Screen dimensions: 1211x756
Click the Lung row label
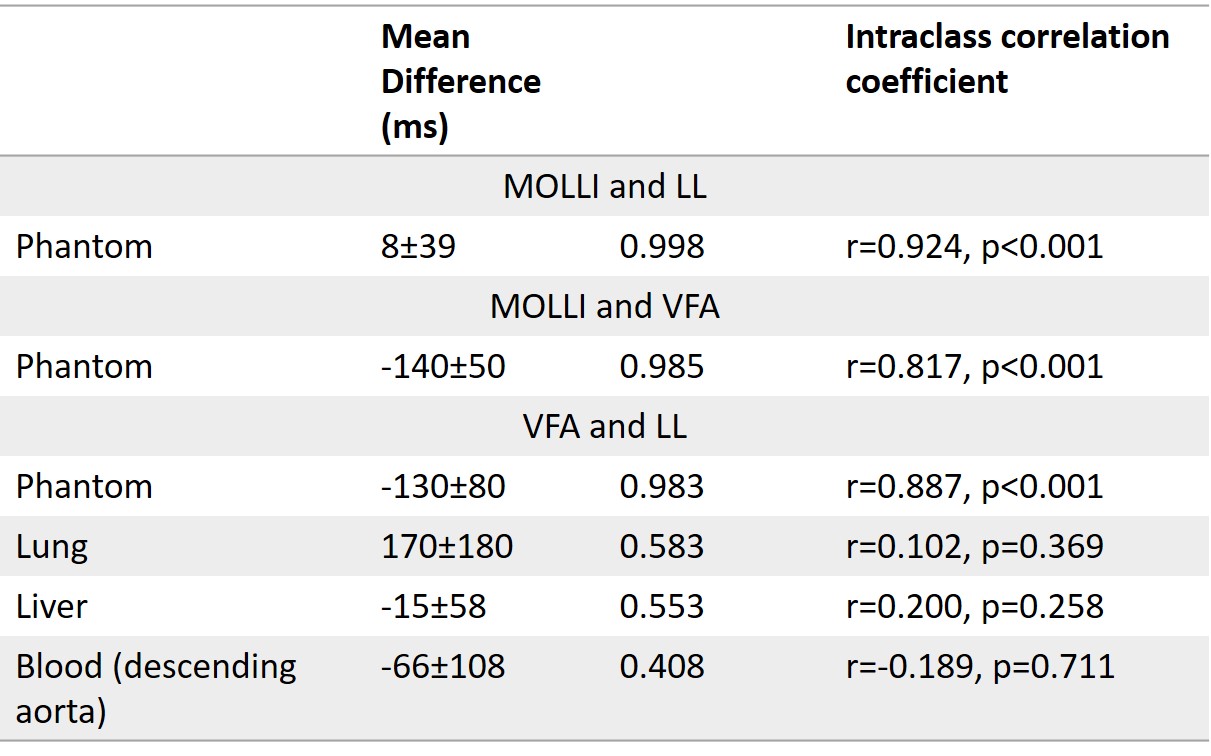pyautogui.click(x=52, y=547)
